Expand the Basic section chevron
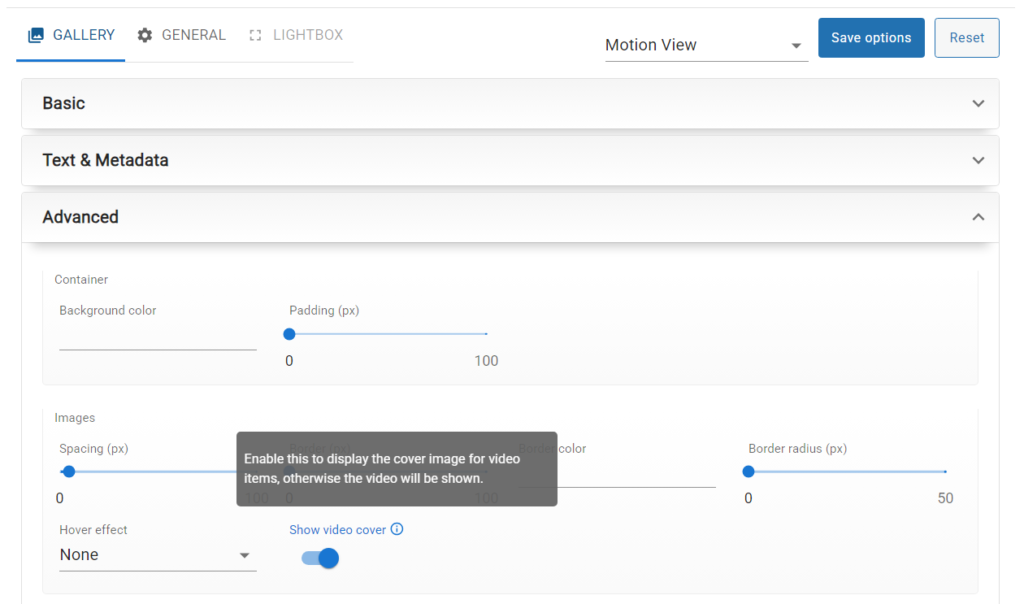 [978, 103]
